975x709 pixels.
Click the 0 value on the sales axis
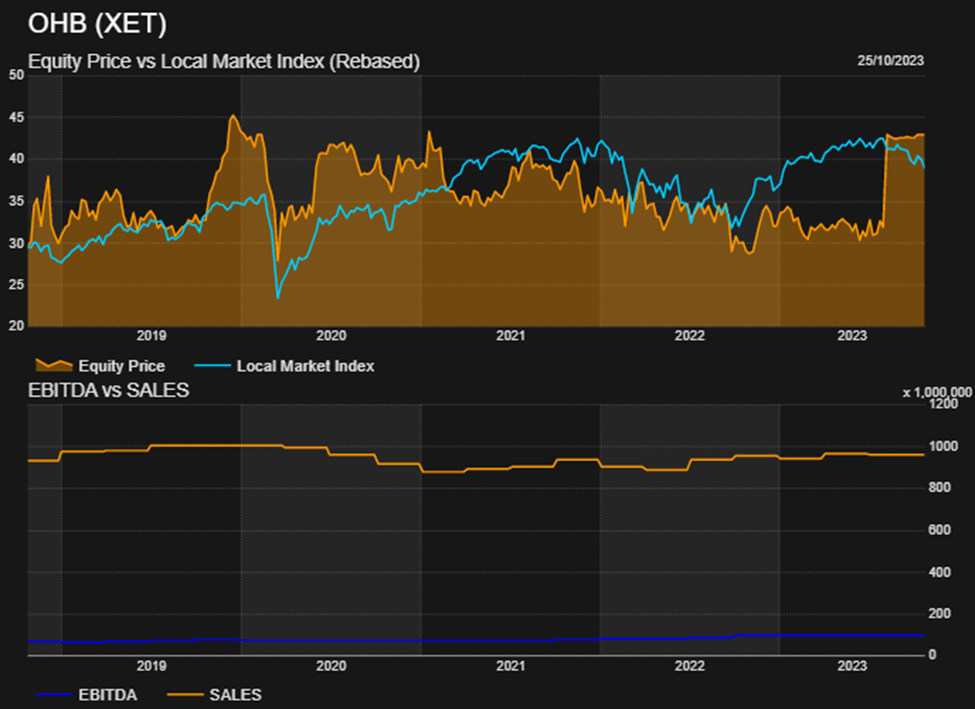(x=932, y=655)
